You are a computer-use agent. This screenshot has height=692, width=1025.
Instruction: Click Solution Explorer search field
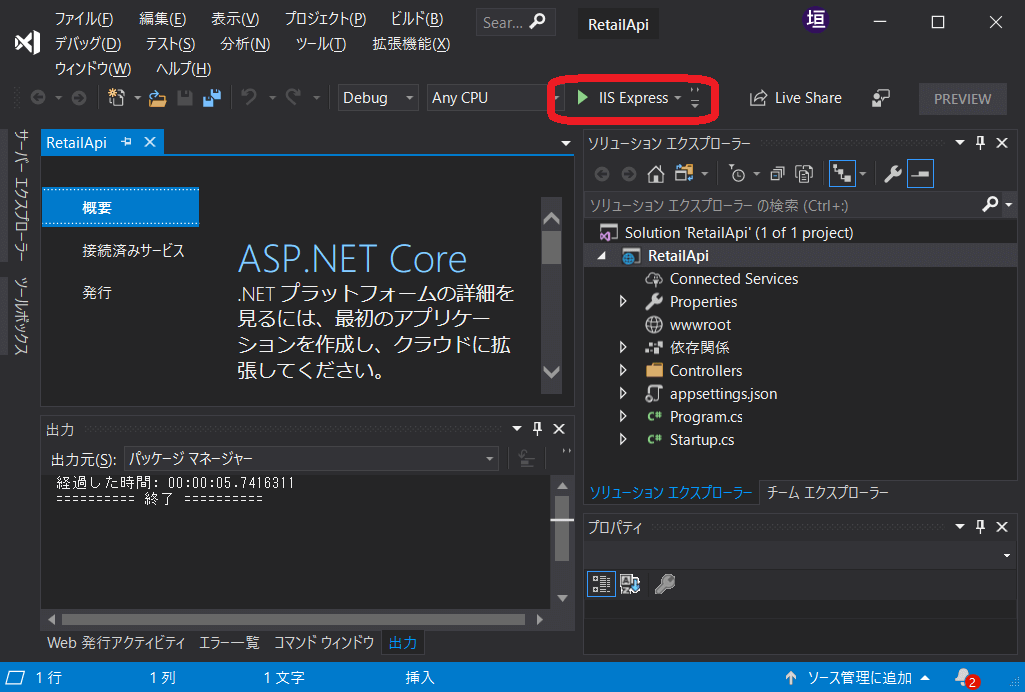782,206
